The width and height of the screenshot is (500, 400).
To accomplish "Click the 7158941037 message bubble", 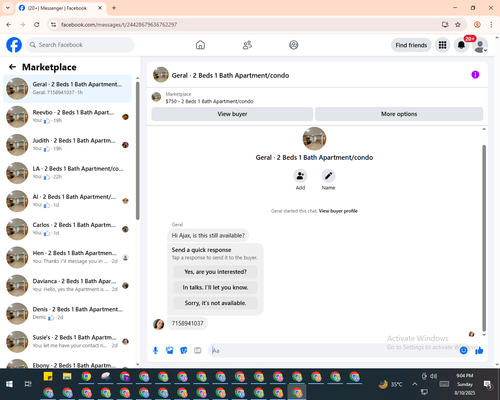I will pos(187,323).
